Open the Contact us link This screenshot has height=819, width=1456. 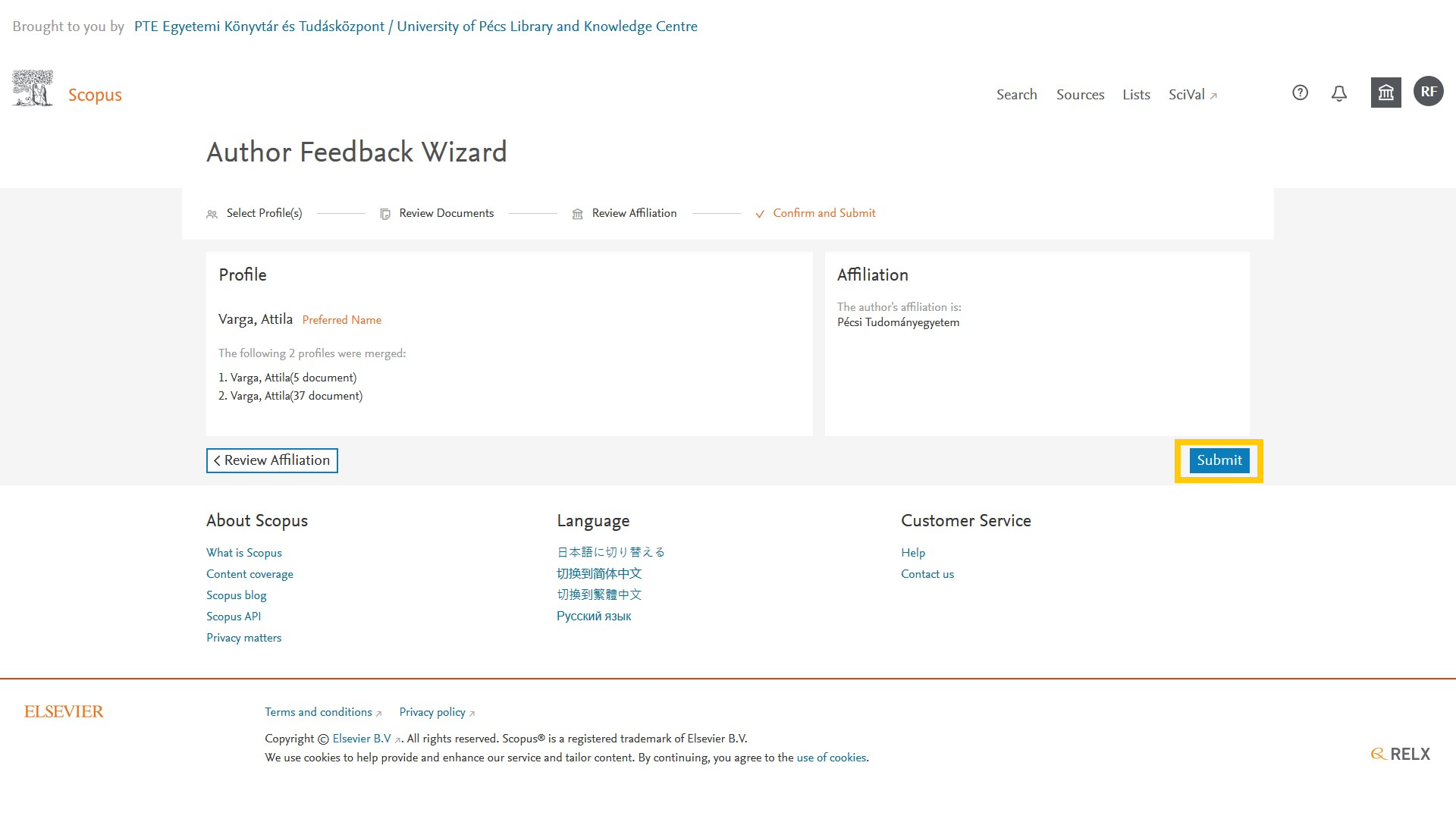point(927,574)
